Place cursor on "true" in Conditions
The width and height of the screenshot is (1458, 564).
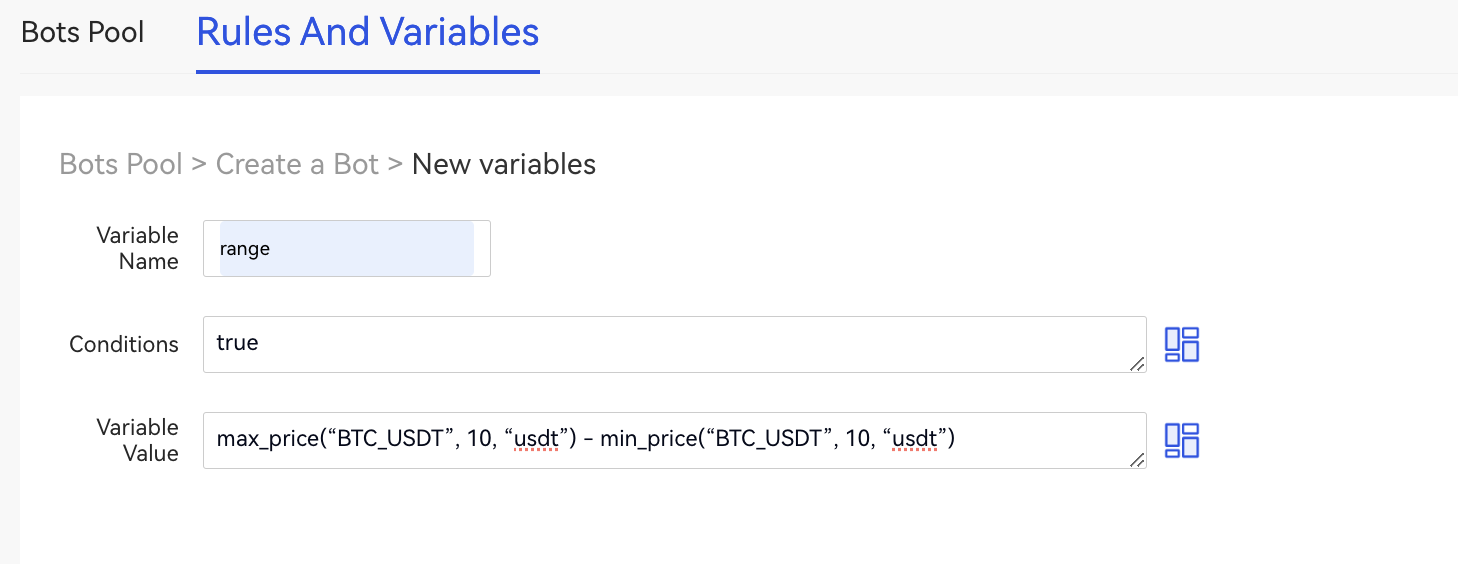(x=238, y=343)
